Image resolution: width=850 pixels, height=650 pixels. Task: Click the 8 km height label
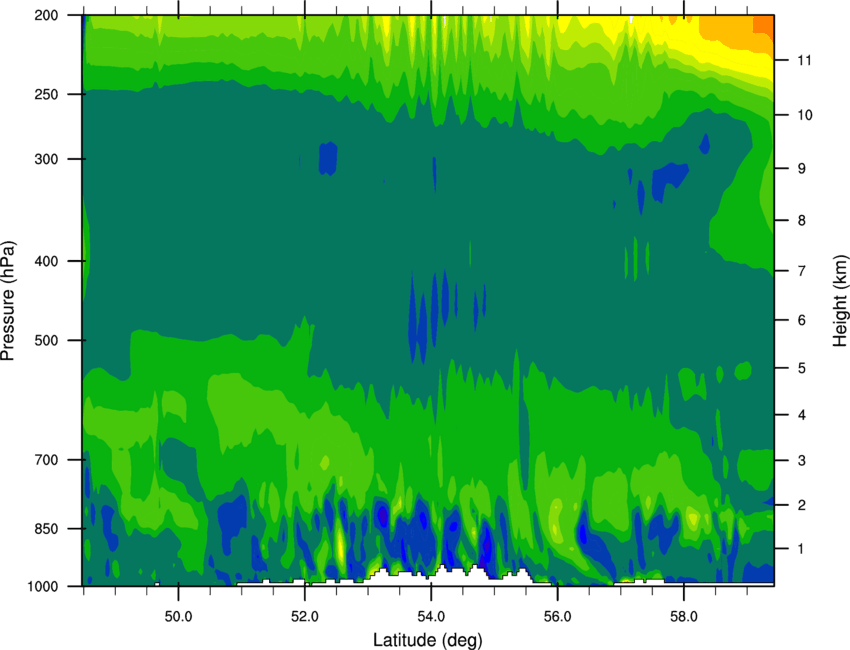coord(802,221)
